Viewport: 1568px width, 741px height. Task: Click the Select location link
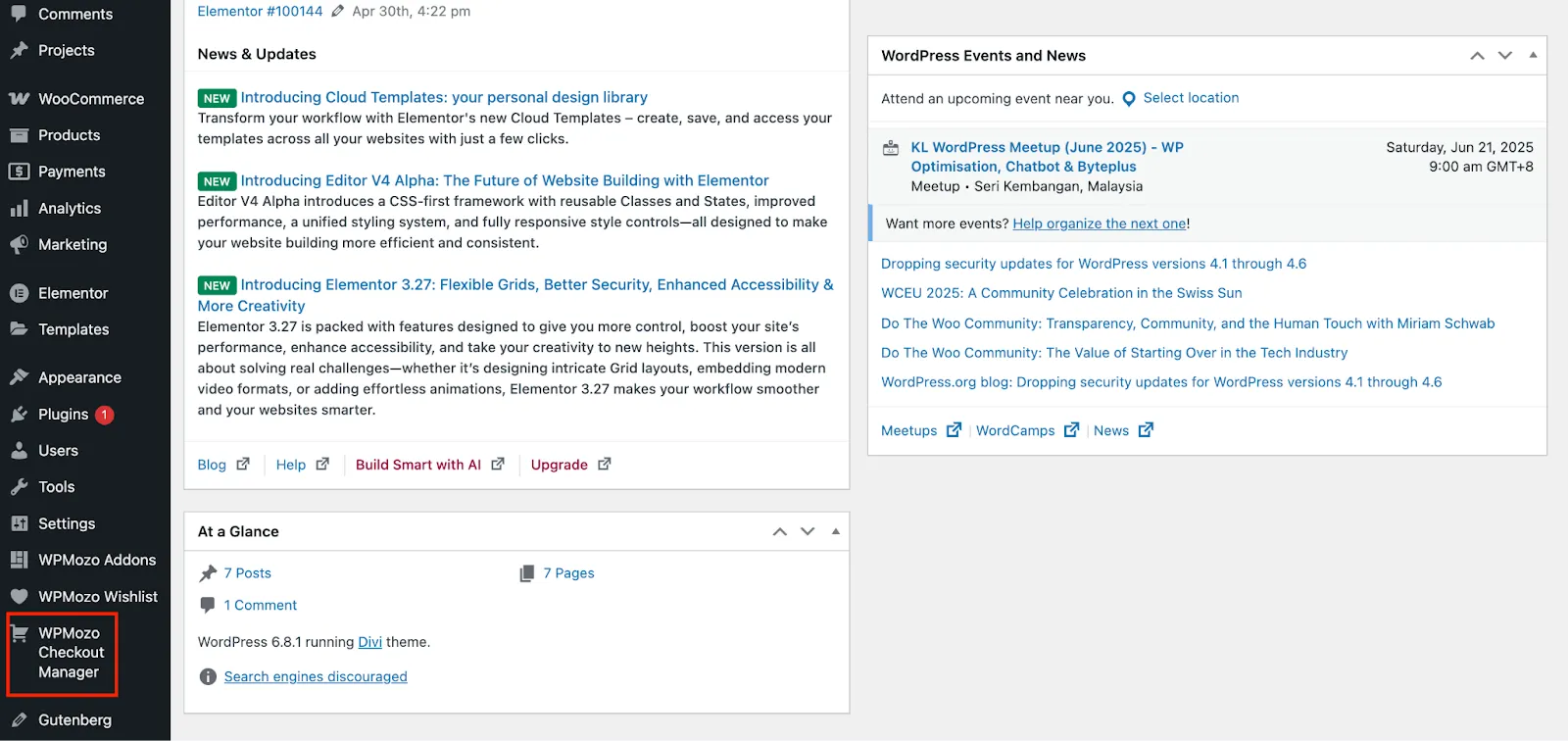click(1191, 98)
